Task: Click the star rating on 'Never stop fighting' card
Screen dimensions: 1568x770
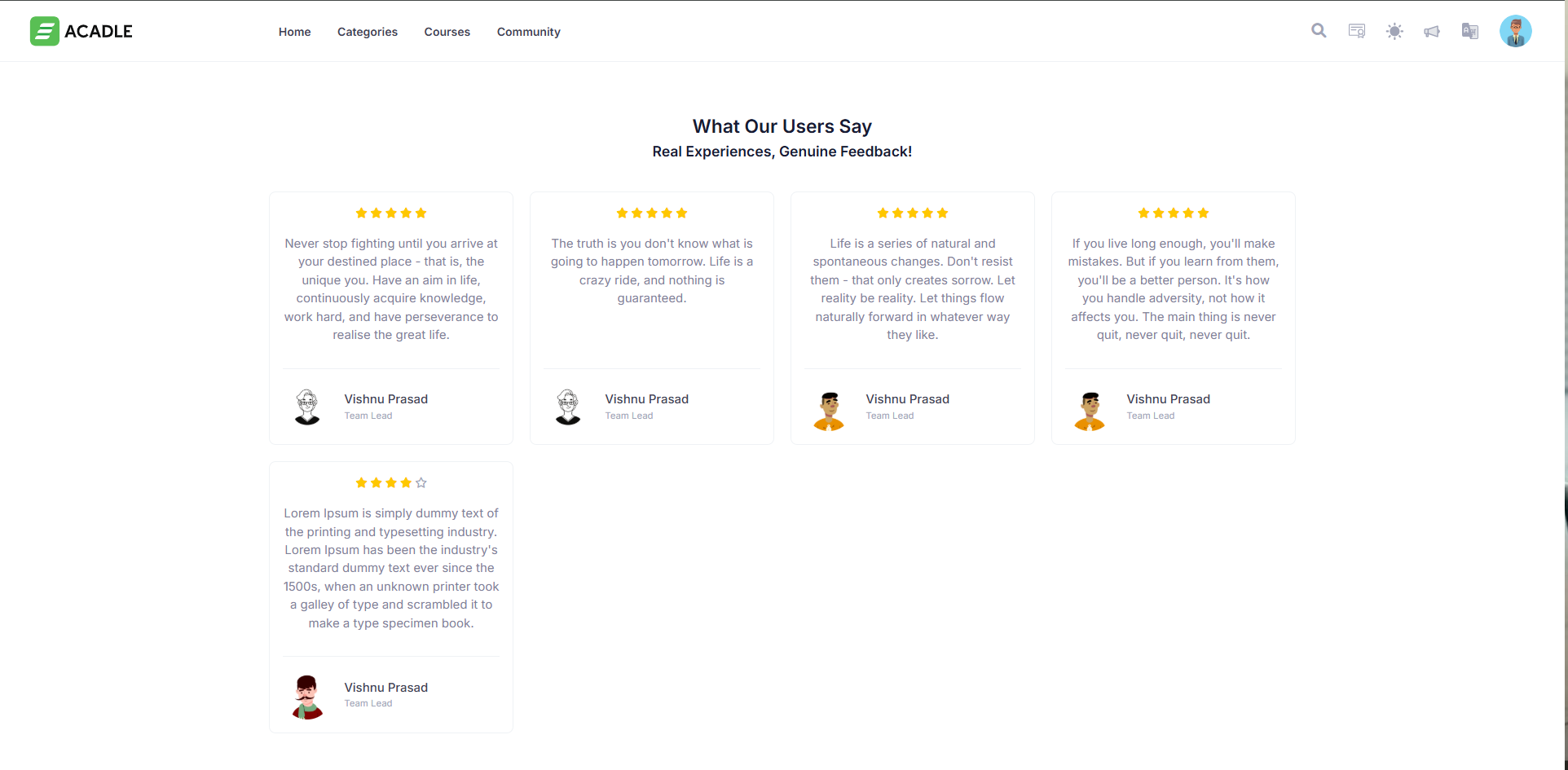Action: 391,213
